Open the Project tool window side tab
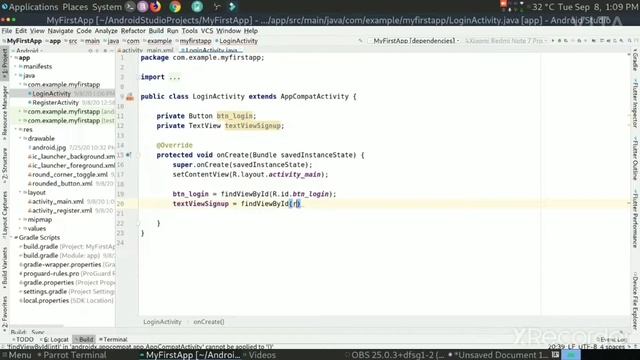This screenshot has height=360, width=640. tap(4, 64)
